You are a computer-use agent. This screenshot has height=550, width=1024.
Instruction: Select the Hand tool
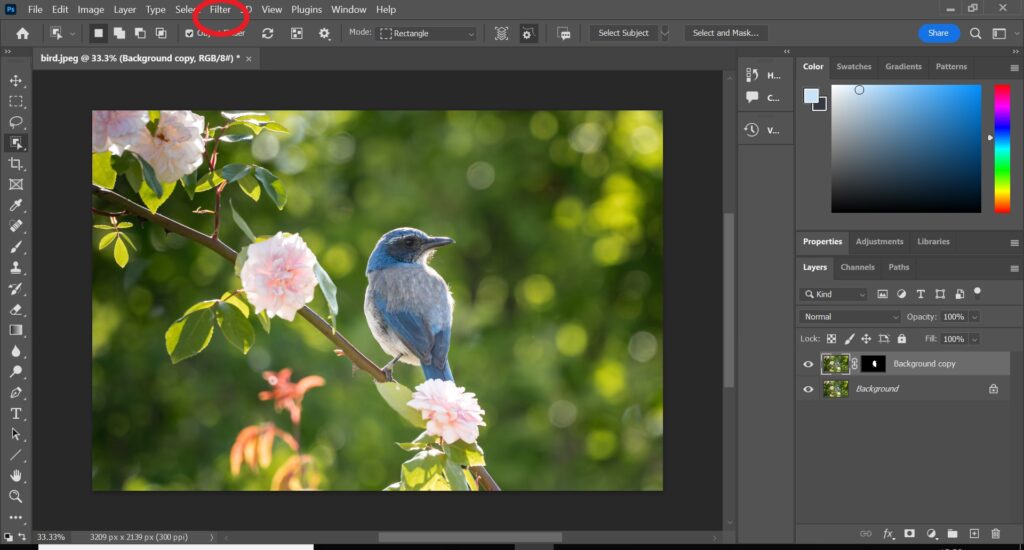[16, 475]
